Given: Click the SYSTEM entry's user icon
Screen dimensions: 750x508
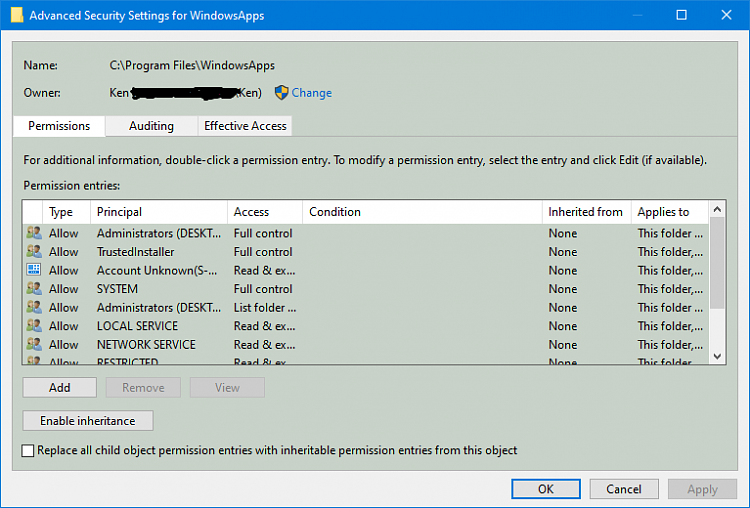Looking at the screenshot, I should 34,288.
